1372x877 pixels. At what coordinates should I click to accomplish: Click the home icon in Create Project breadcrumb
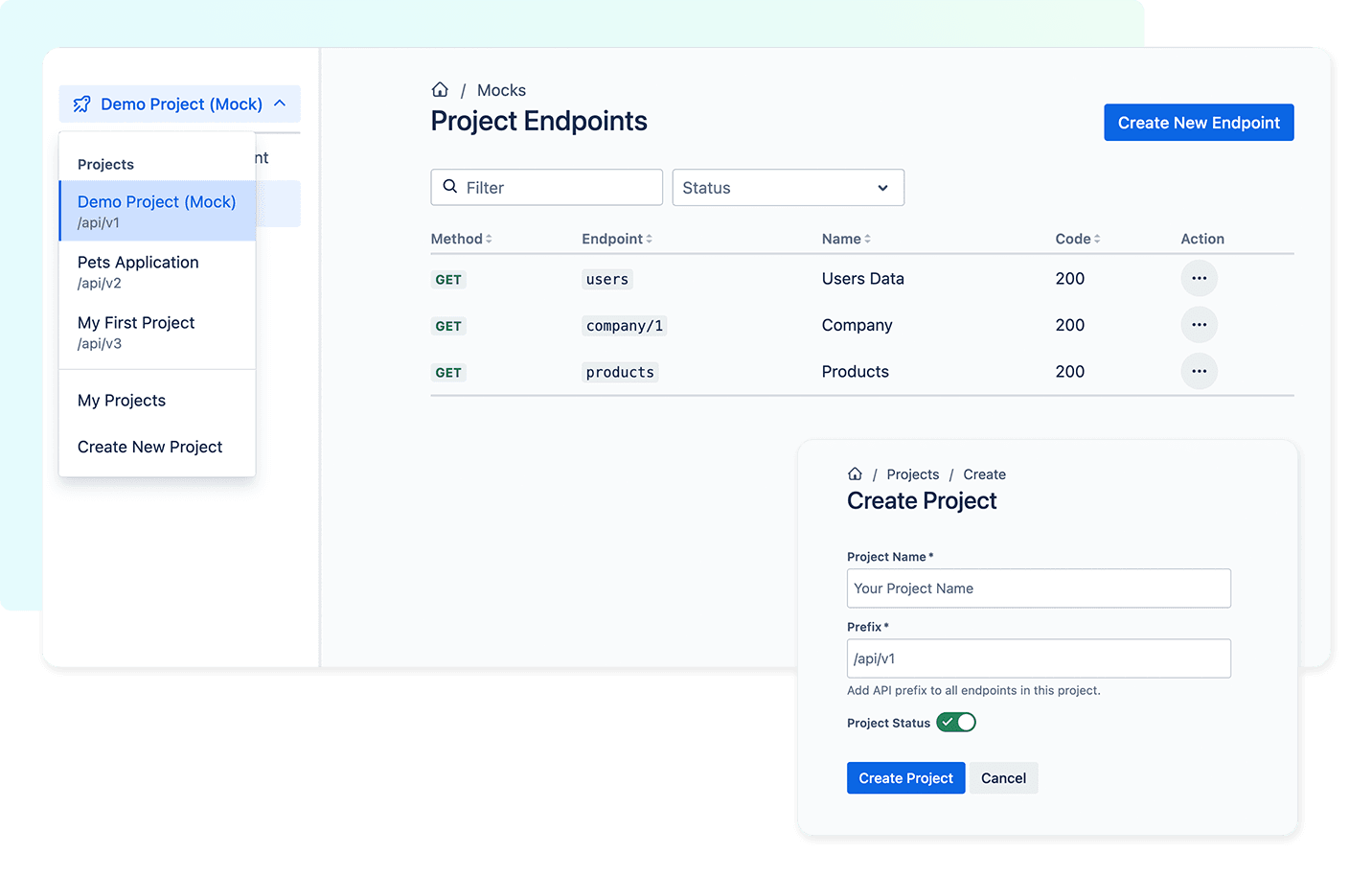(x=855, y=473)
